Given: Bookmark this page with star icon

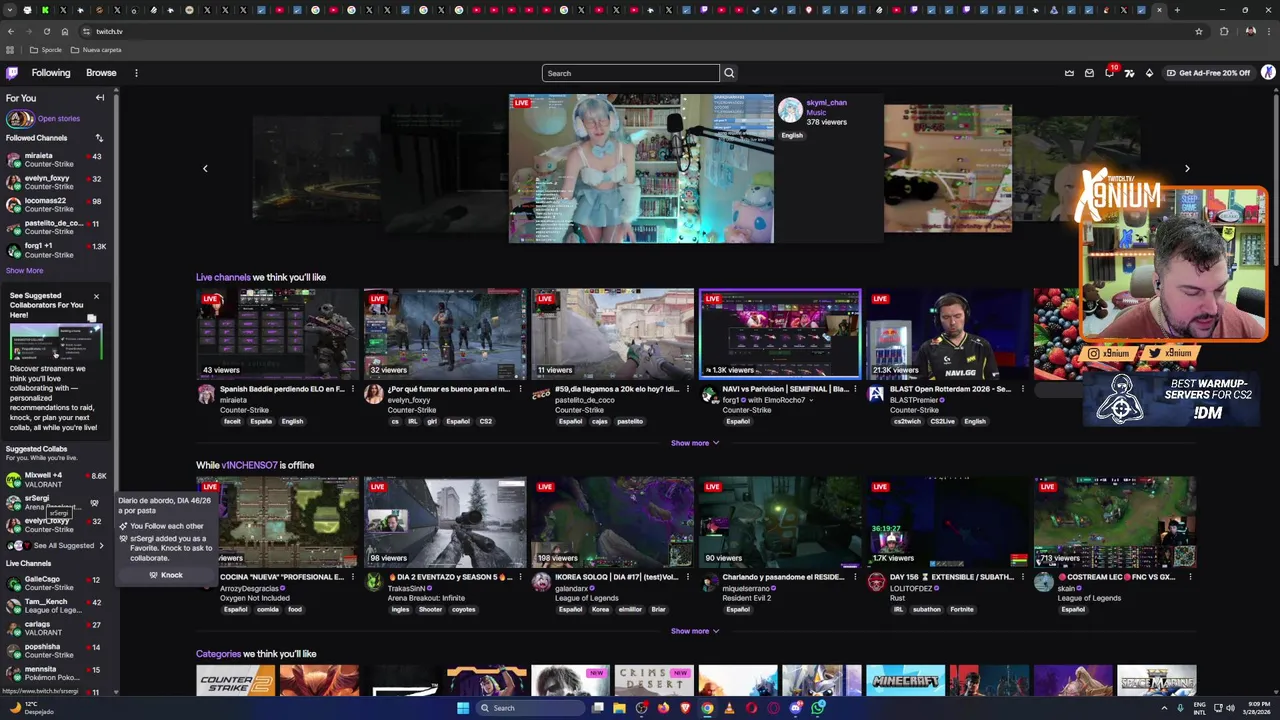Looking at the screenshot, I should [1198, 31].
